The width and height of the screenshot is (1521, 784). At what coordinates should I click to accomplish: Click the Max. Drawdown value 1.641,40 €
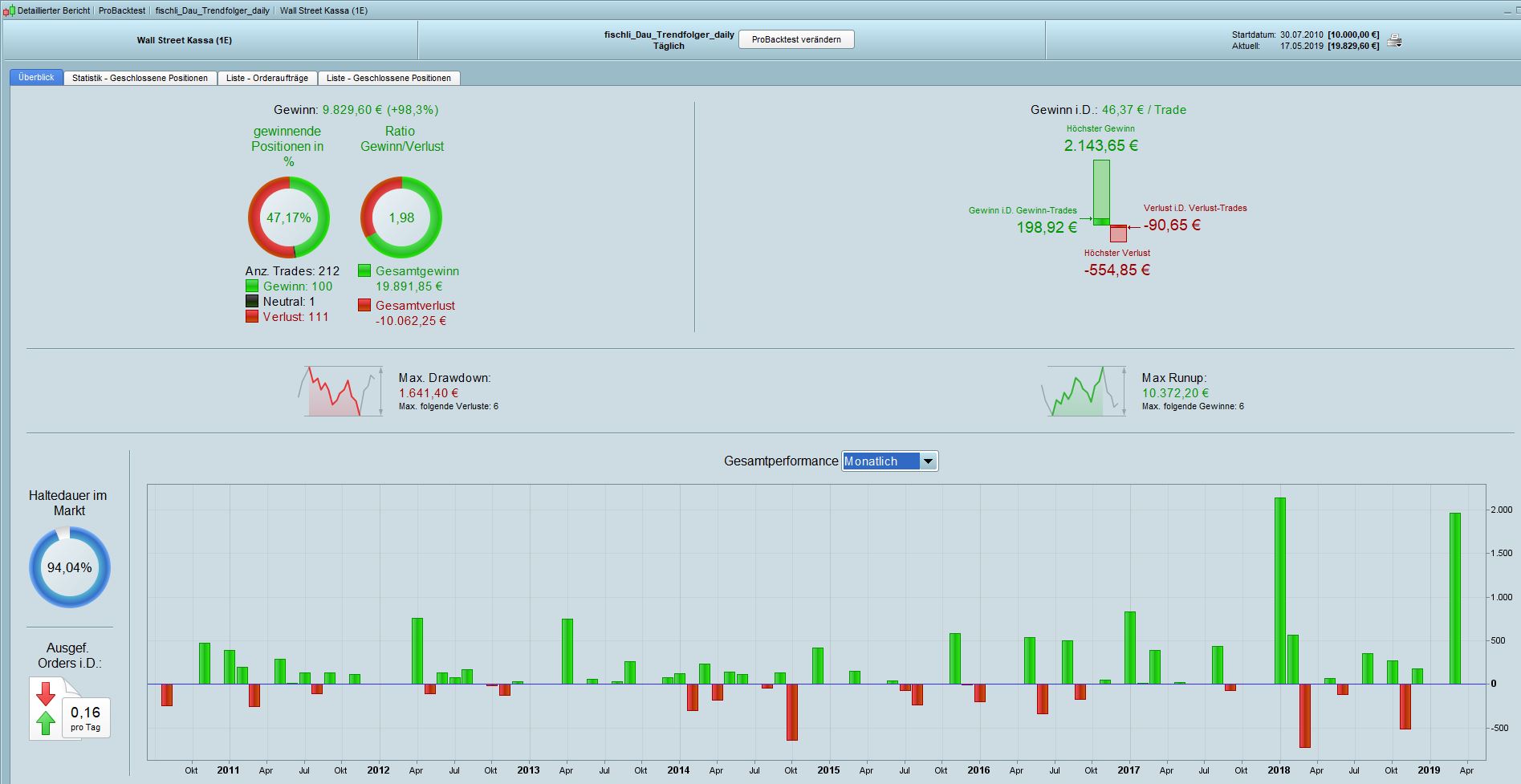[429, 393]
